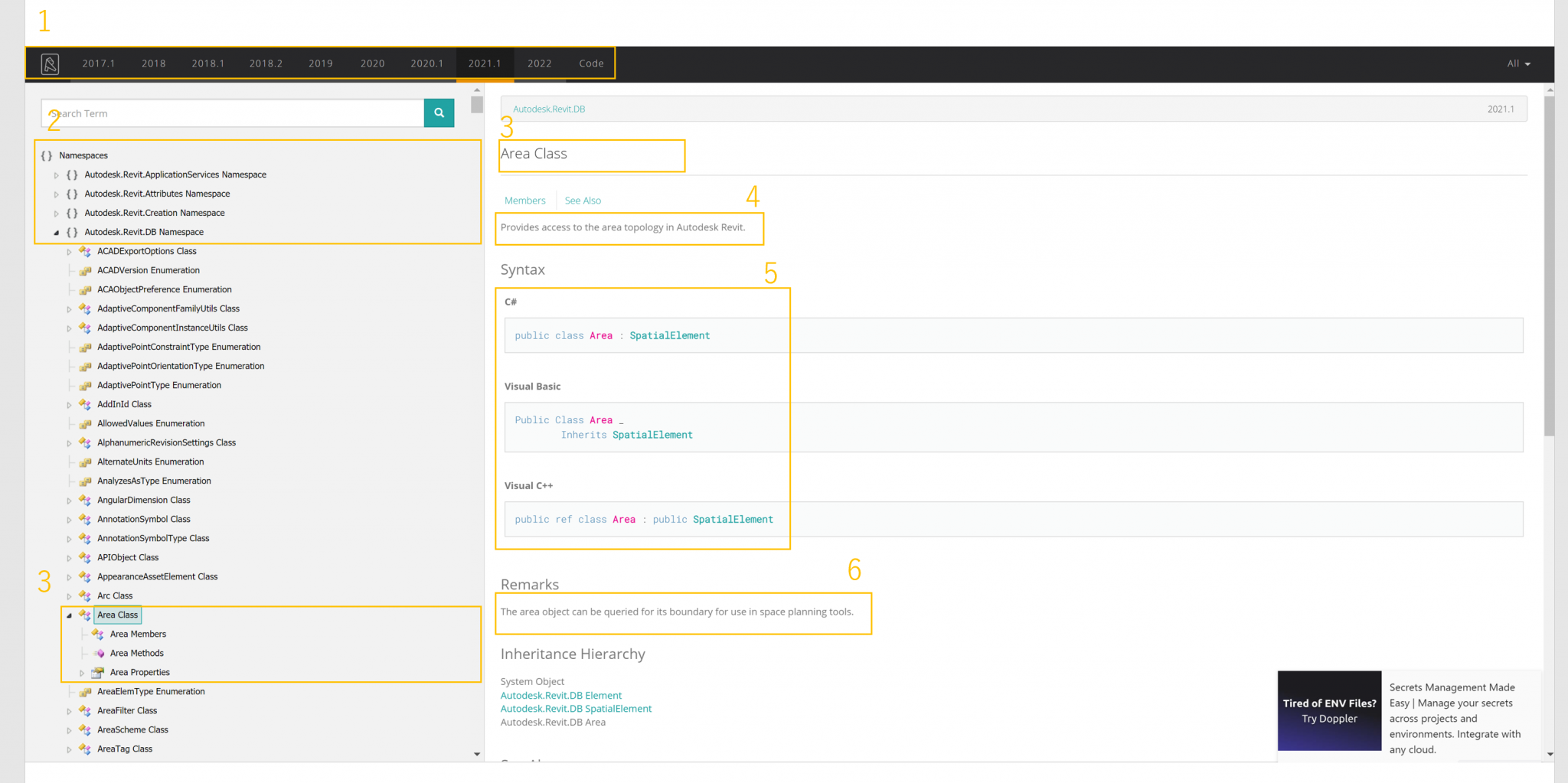Screen dimensions: 1568x783
Task: Click the magnifier search button
Action: 439,113
